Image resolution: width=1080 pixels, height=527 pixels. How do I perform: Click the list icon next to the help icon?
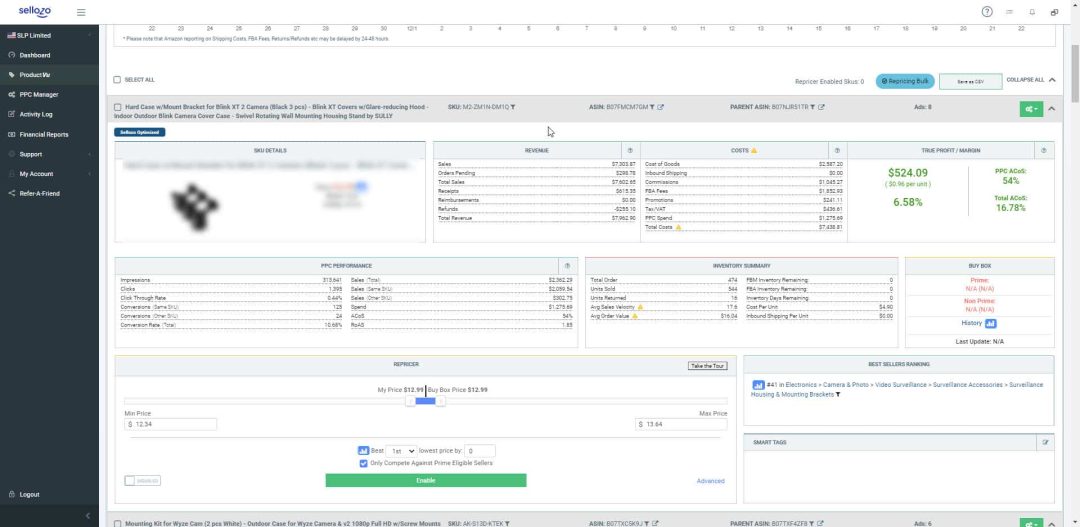pos(1010,12)
